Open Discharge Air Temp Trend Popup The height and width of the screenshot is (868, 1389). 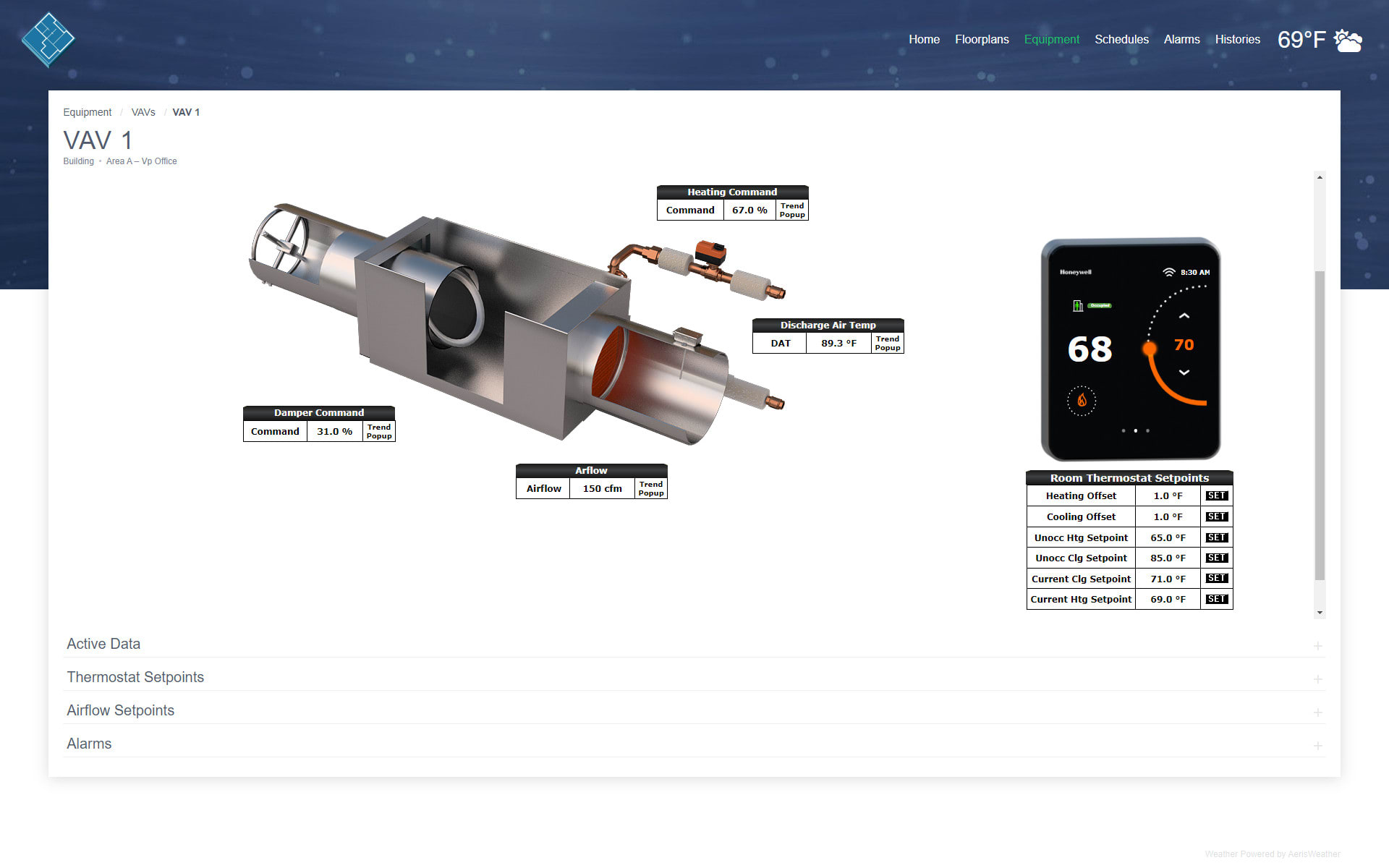(888, 343)
